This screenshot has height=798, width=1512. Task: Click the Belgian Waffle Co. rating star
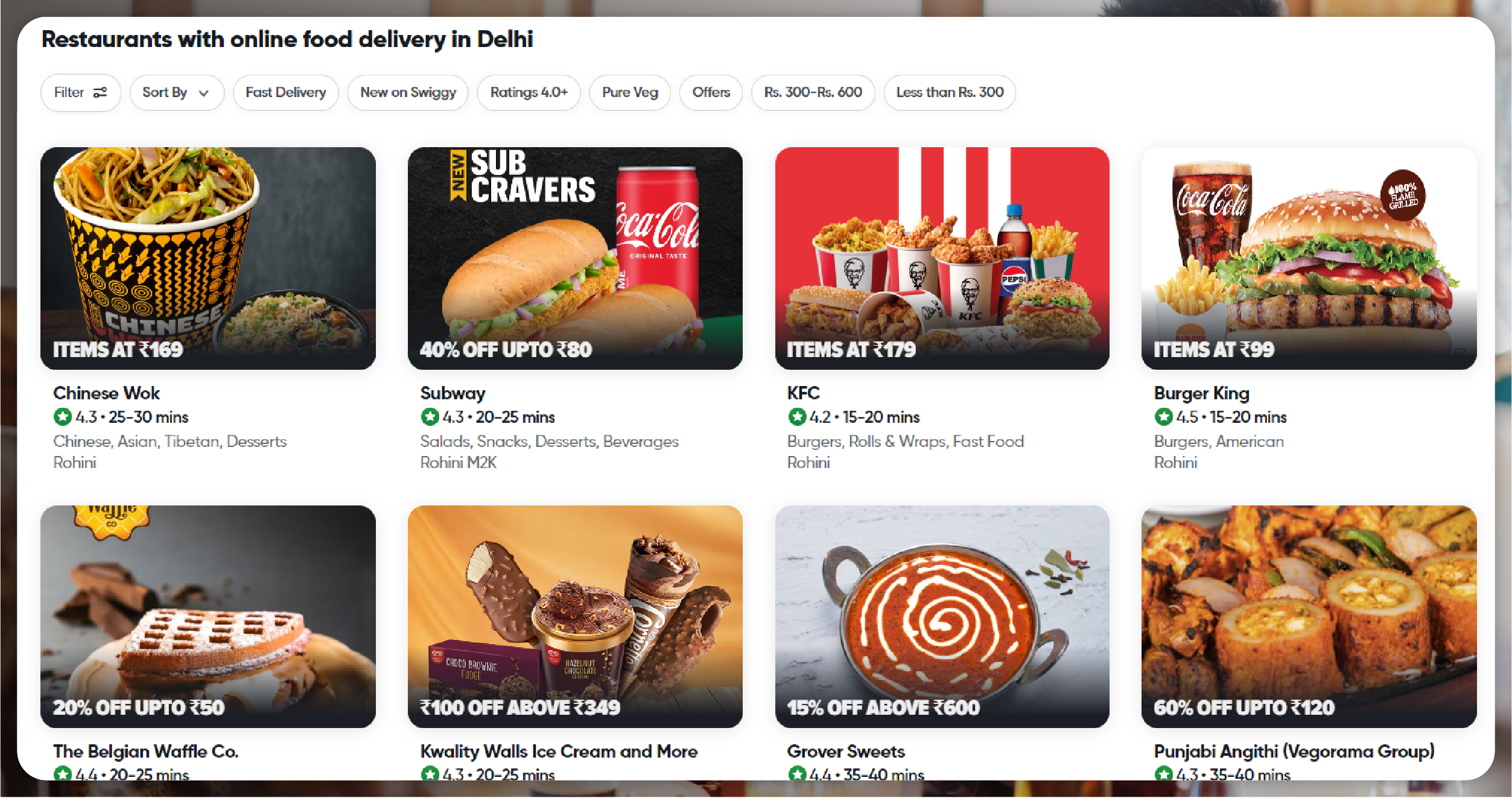tap(62, 773)
